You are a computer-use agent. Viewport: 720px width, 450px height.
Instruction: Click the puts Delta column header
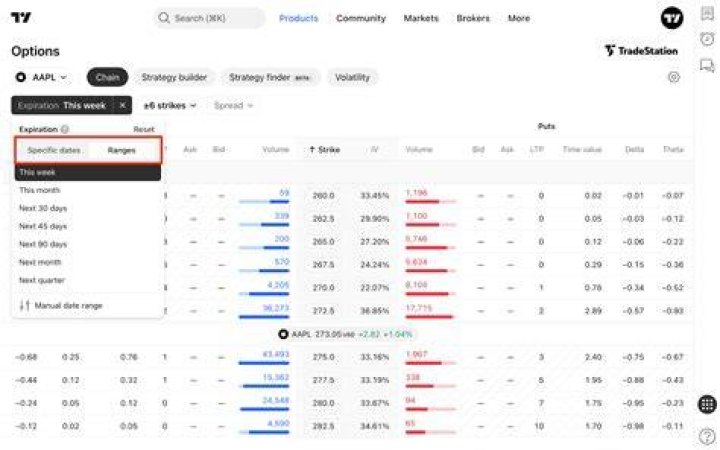pos(634,149)
